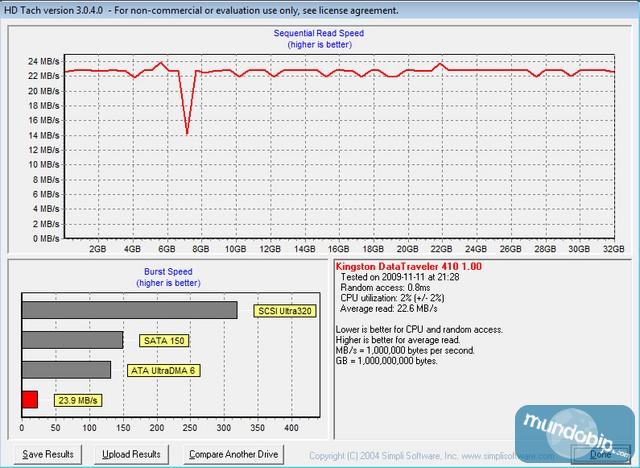Select the ATA UltraDMA 6 label

tap(164, 370)
